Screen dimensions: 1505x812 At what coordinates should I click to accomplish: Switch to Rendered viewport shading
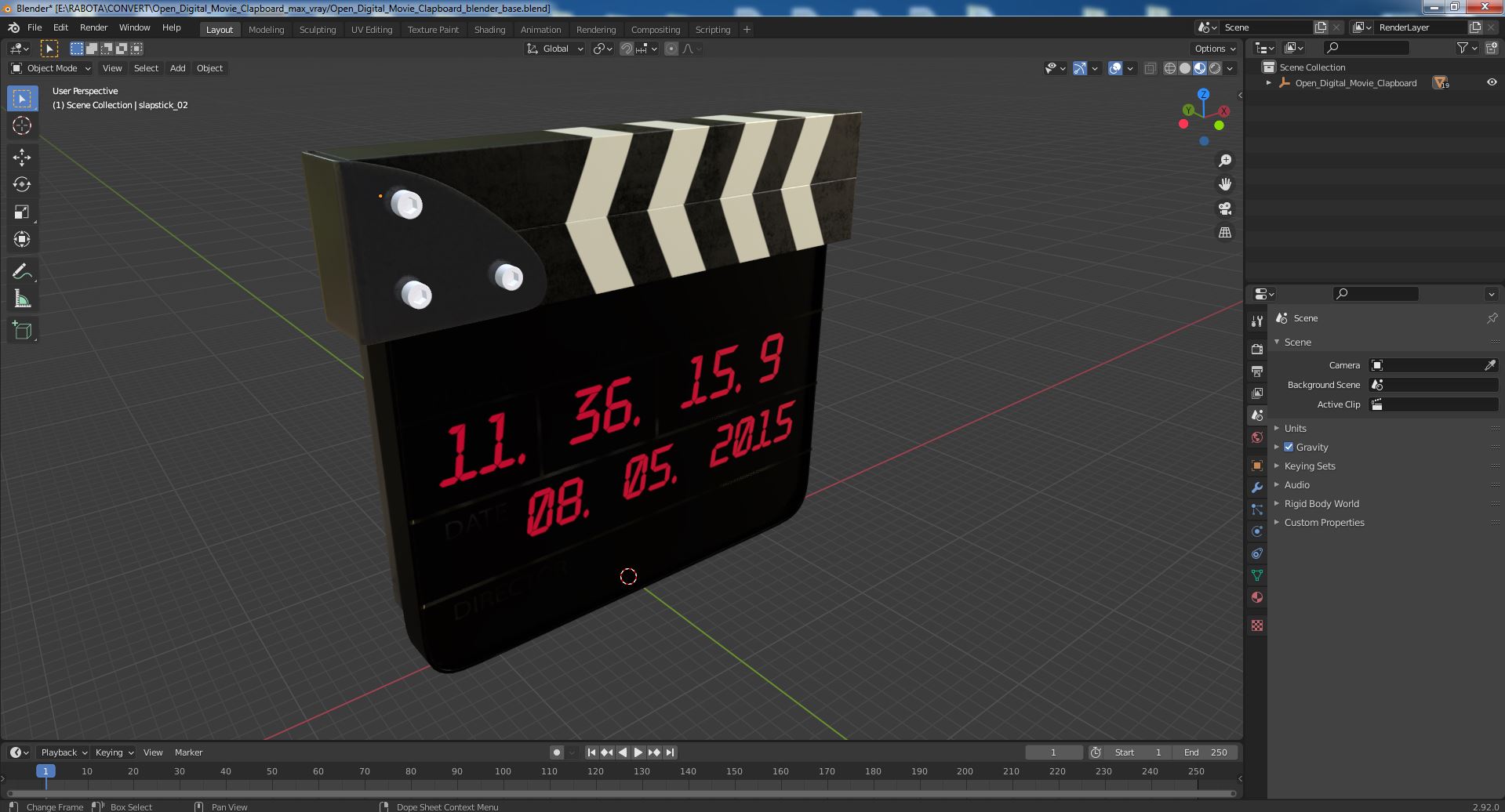(1215, 68)
